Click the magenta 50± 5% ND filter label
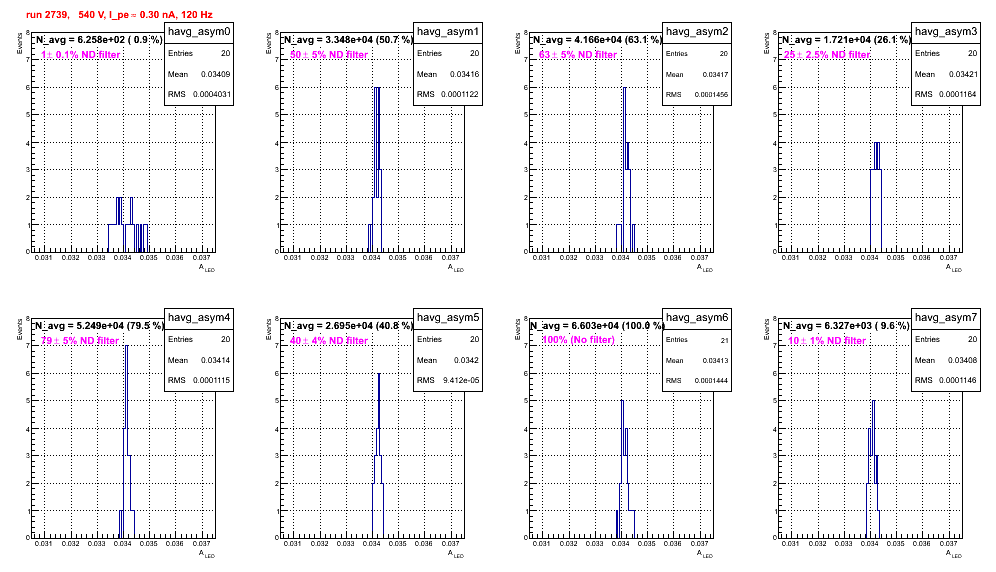Screen dimensions: 996x572 (x=329, y=55)
